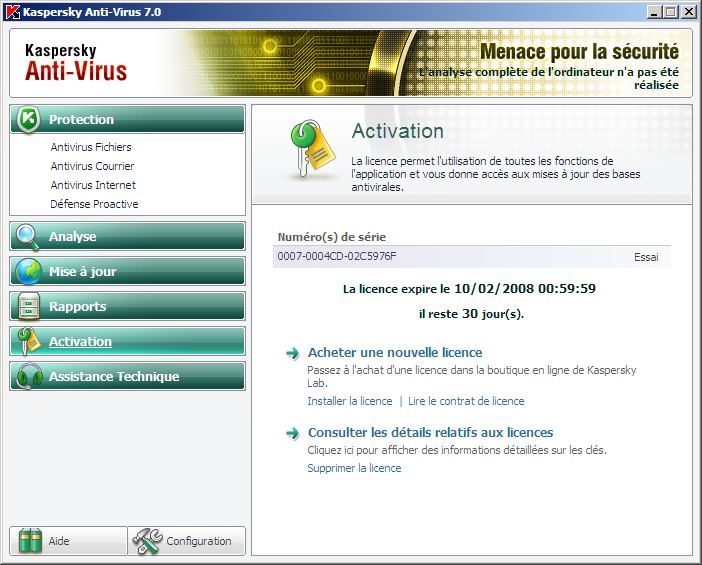Select the serial number 0007-0004CD-02C5976F row
The width and height of the screenshot is (702, 565).
pyautogui.click(x=471, y=257)
